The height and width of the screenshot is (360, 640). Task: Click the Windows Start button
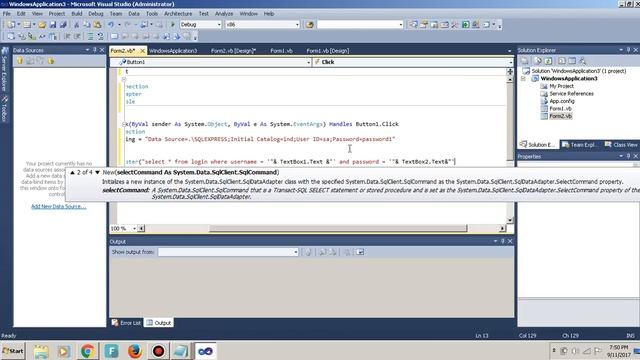click(x=13, y=351)
